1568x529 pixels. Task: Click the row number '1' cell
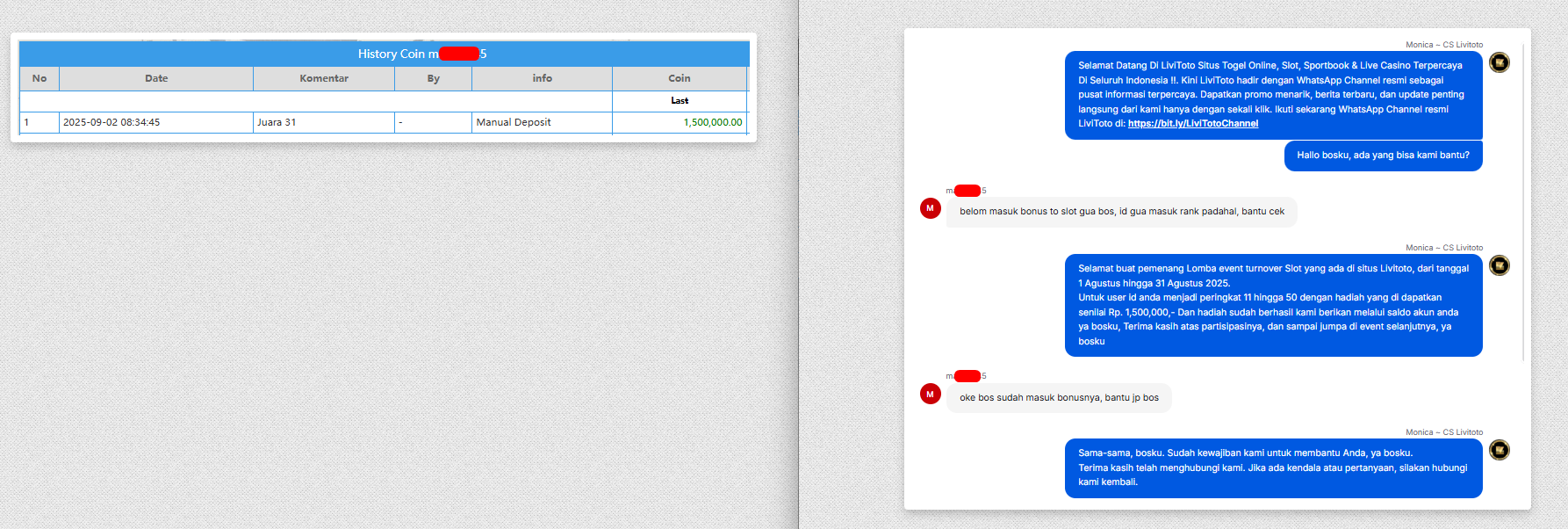click(x=40, y=123)
